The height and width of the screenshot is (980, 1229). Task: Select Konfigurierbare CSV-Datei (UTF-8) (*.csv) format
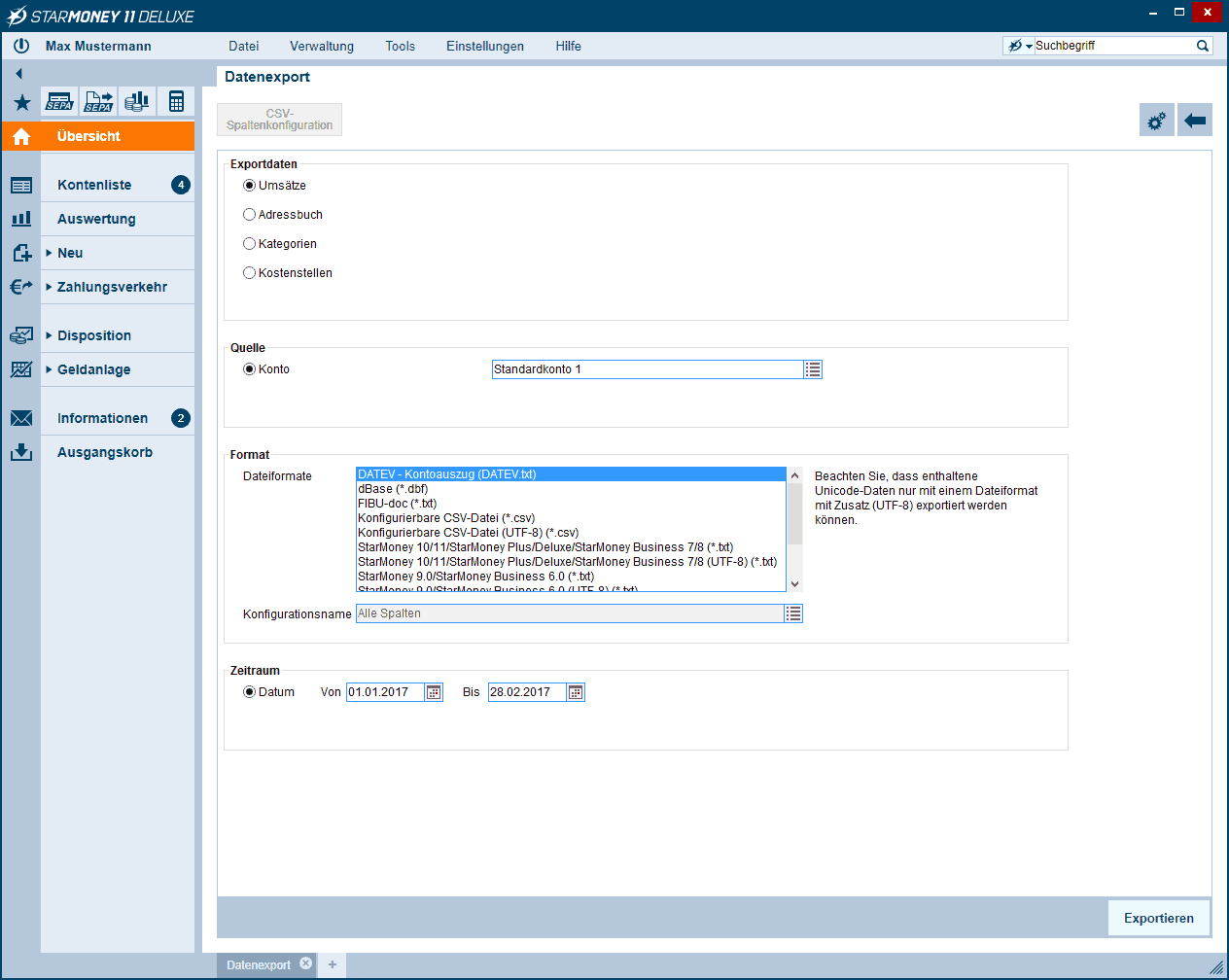[571, 533]
